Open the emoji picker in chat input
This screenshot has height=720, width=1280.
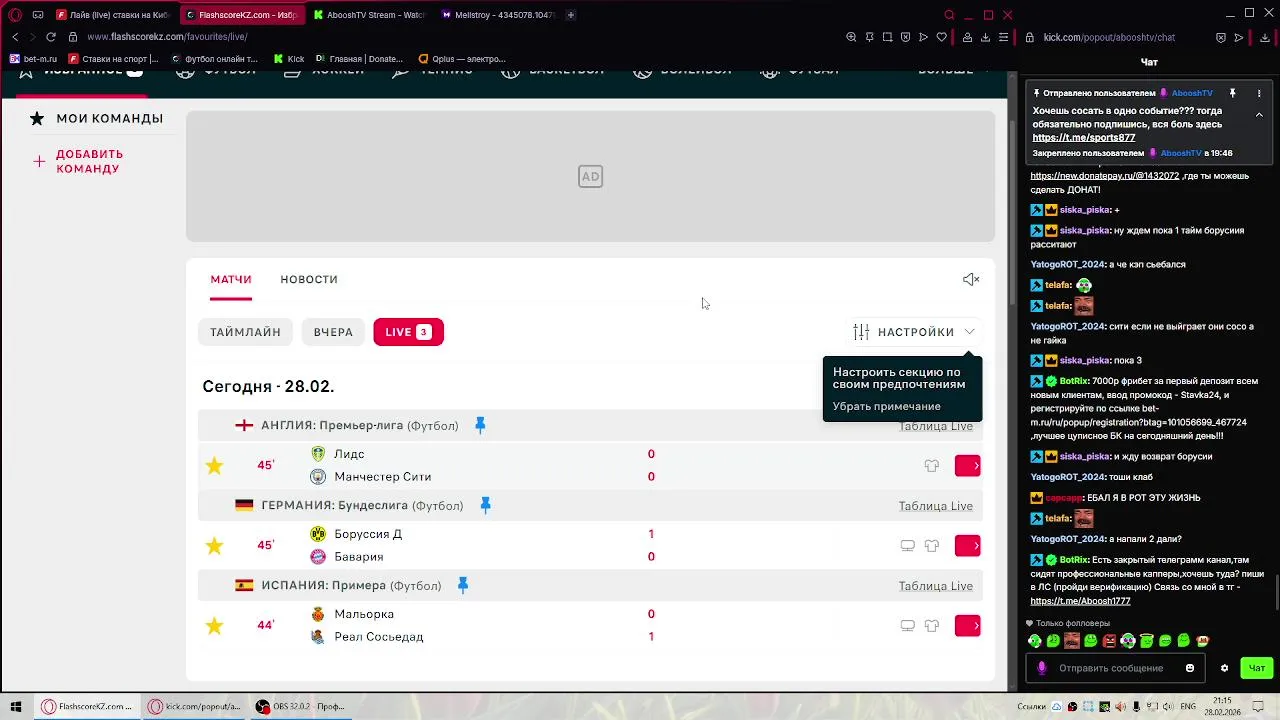pos(1190,668)
